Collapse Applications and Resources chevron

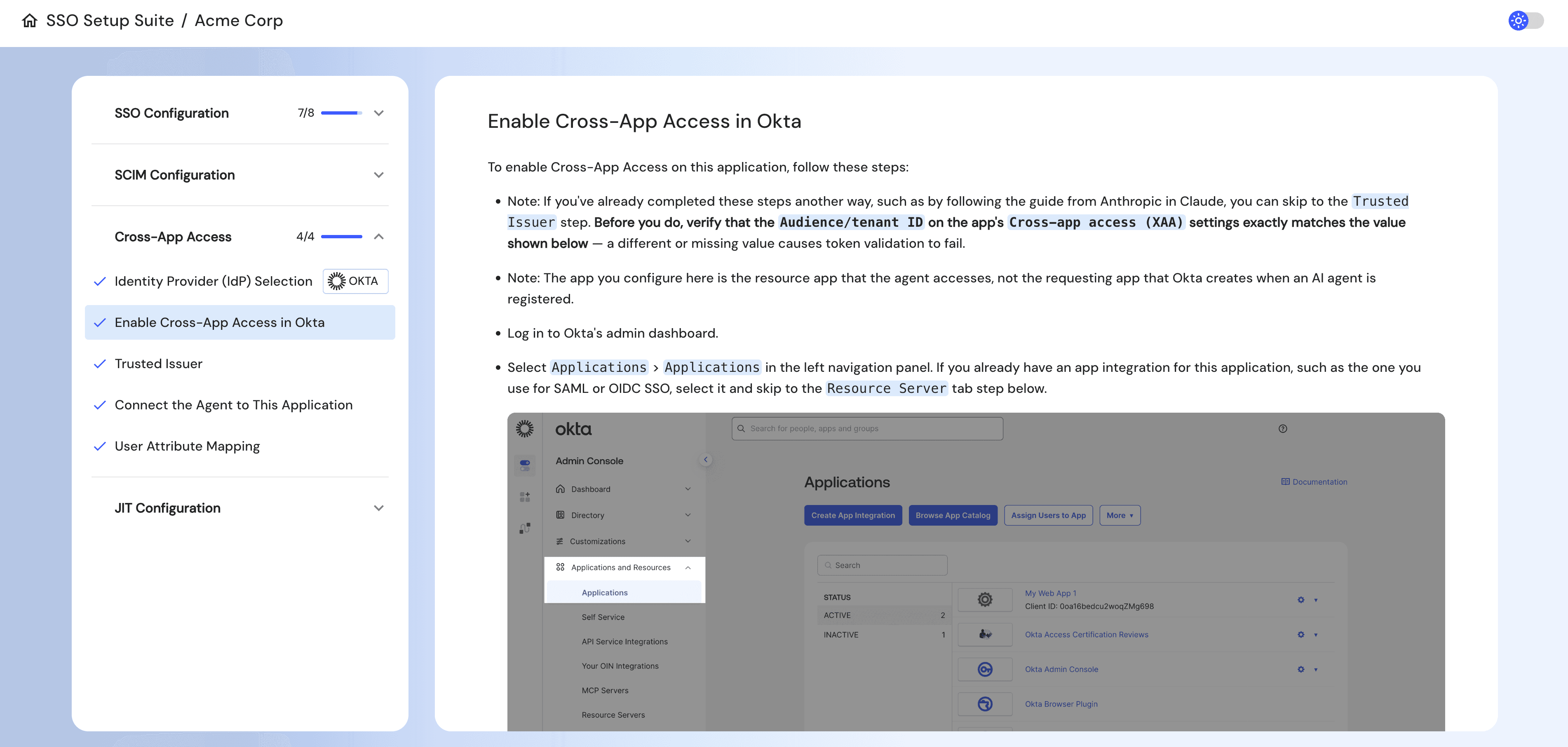coord(688,567)
